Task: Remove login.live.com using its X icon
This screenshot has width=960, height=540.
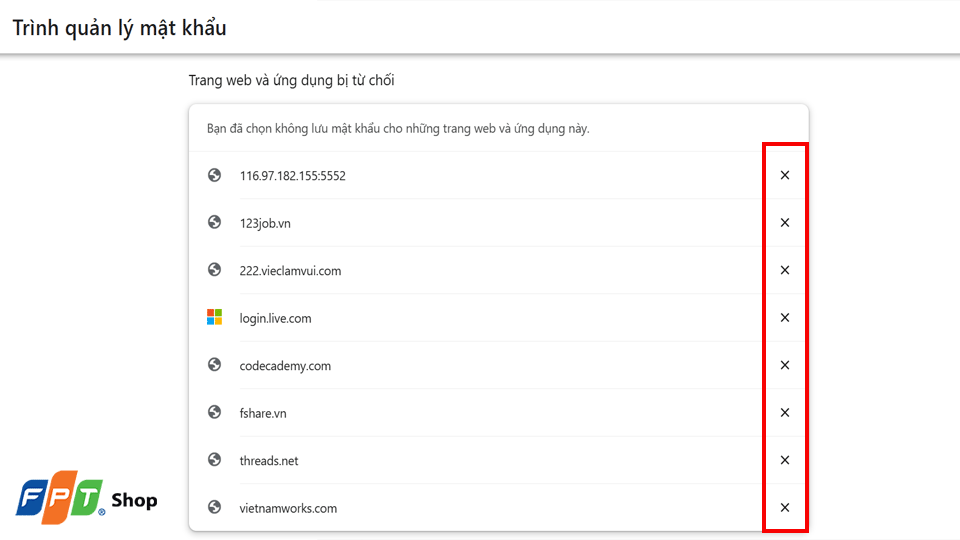Action: click(785, 318)
